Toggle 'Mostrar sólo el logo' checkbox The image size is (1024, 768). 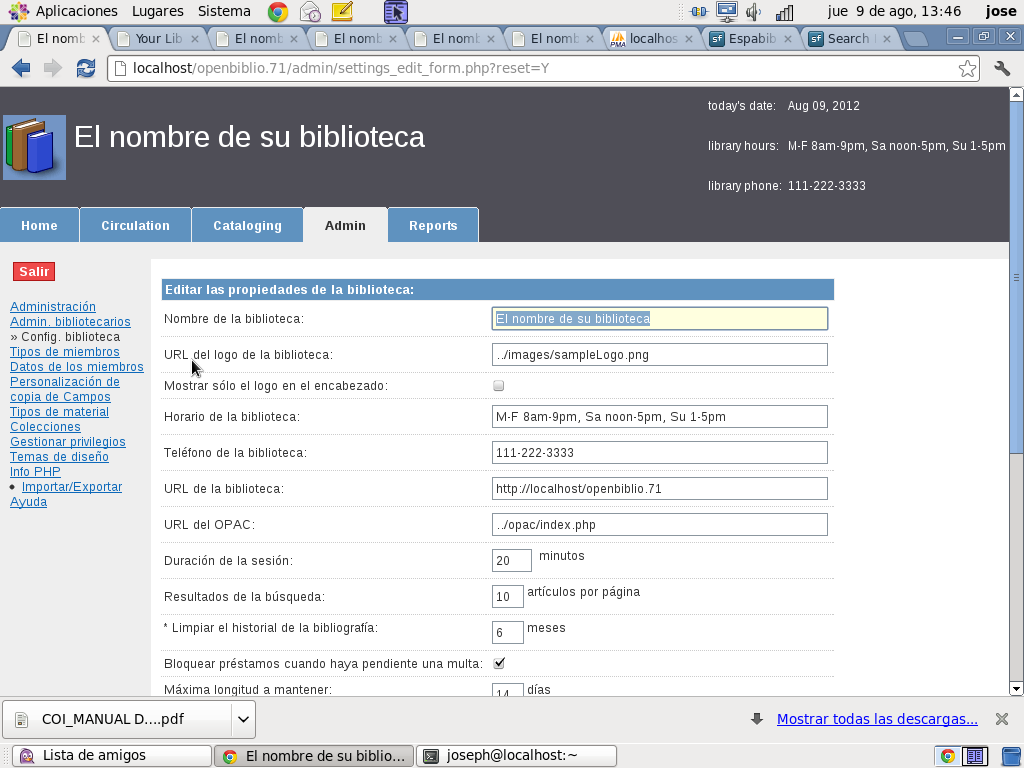tap(499, 385)
